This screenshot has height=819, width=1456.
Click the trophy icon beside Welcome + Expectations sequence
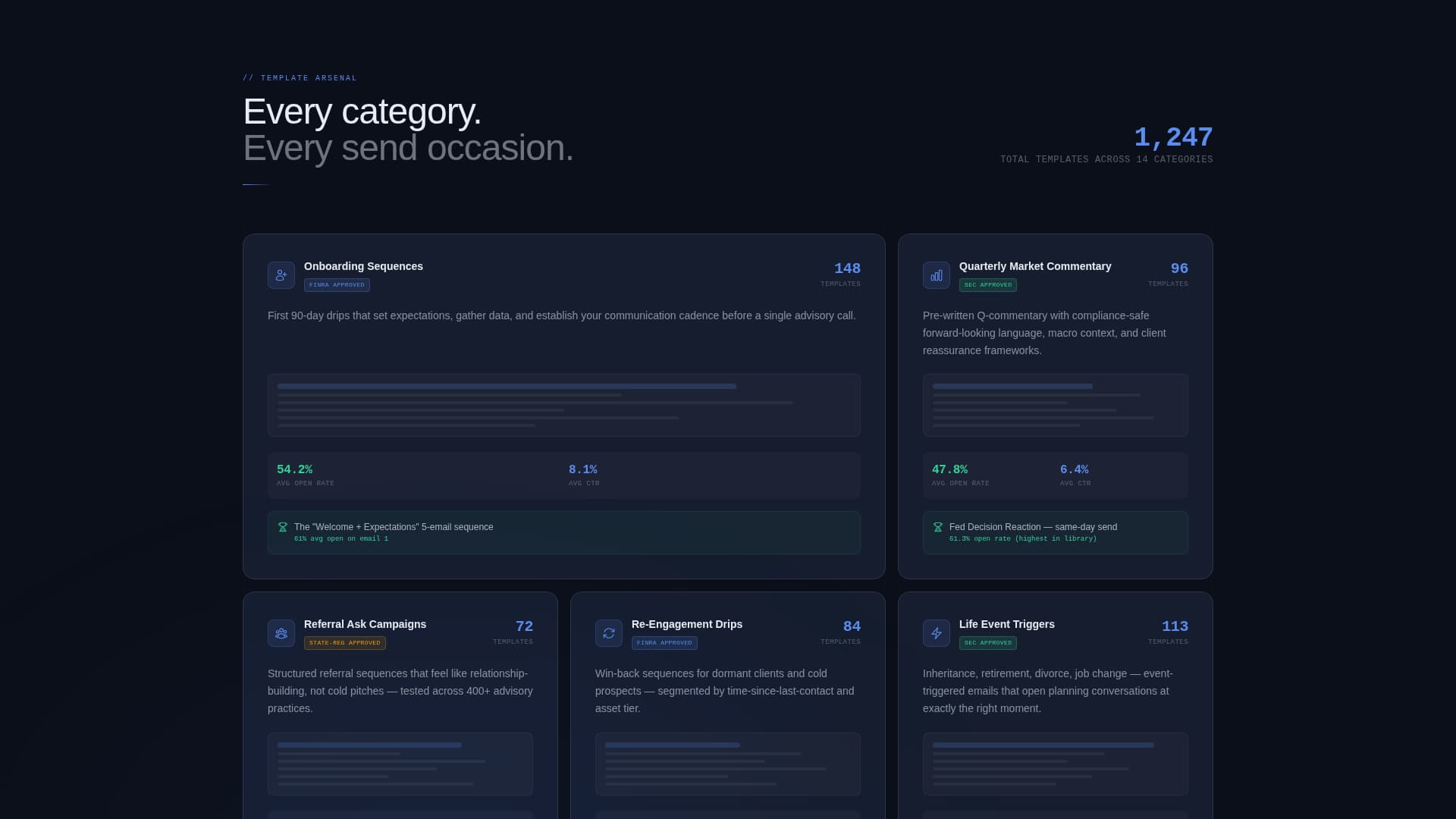[283, 527]
